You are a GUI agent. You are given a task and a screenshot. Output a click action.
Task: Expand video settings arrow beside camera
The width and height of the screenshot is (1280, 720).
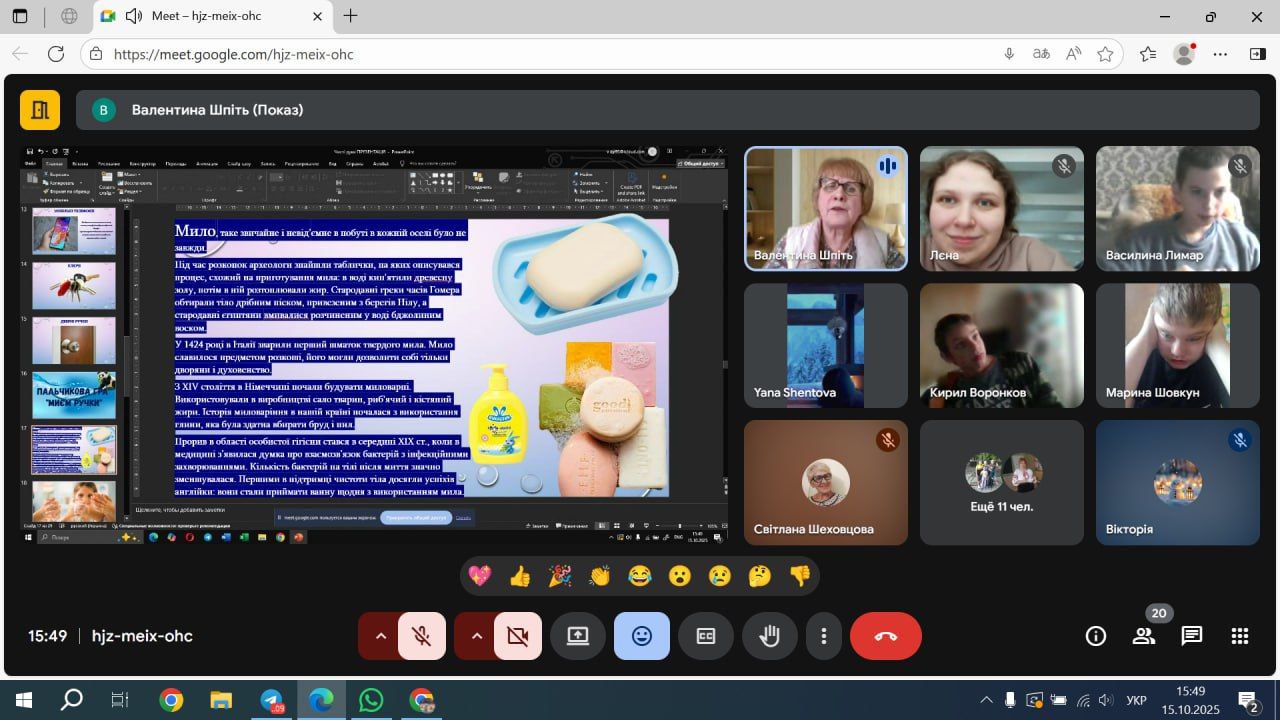(x=476, y=636)
